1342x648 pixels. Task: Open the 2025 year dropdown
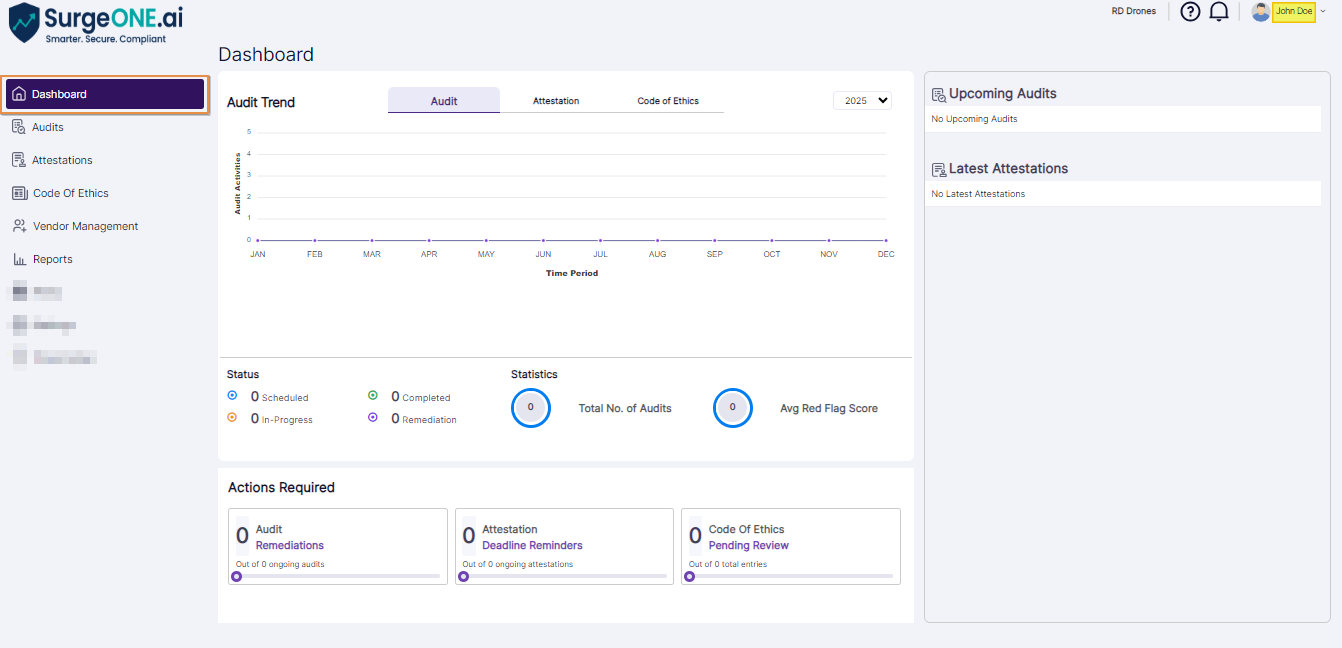click(x=861, y=100)
